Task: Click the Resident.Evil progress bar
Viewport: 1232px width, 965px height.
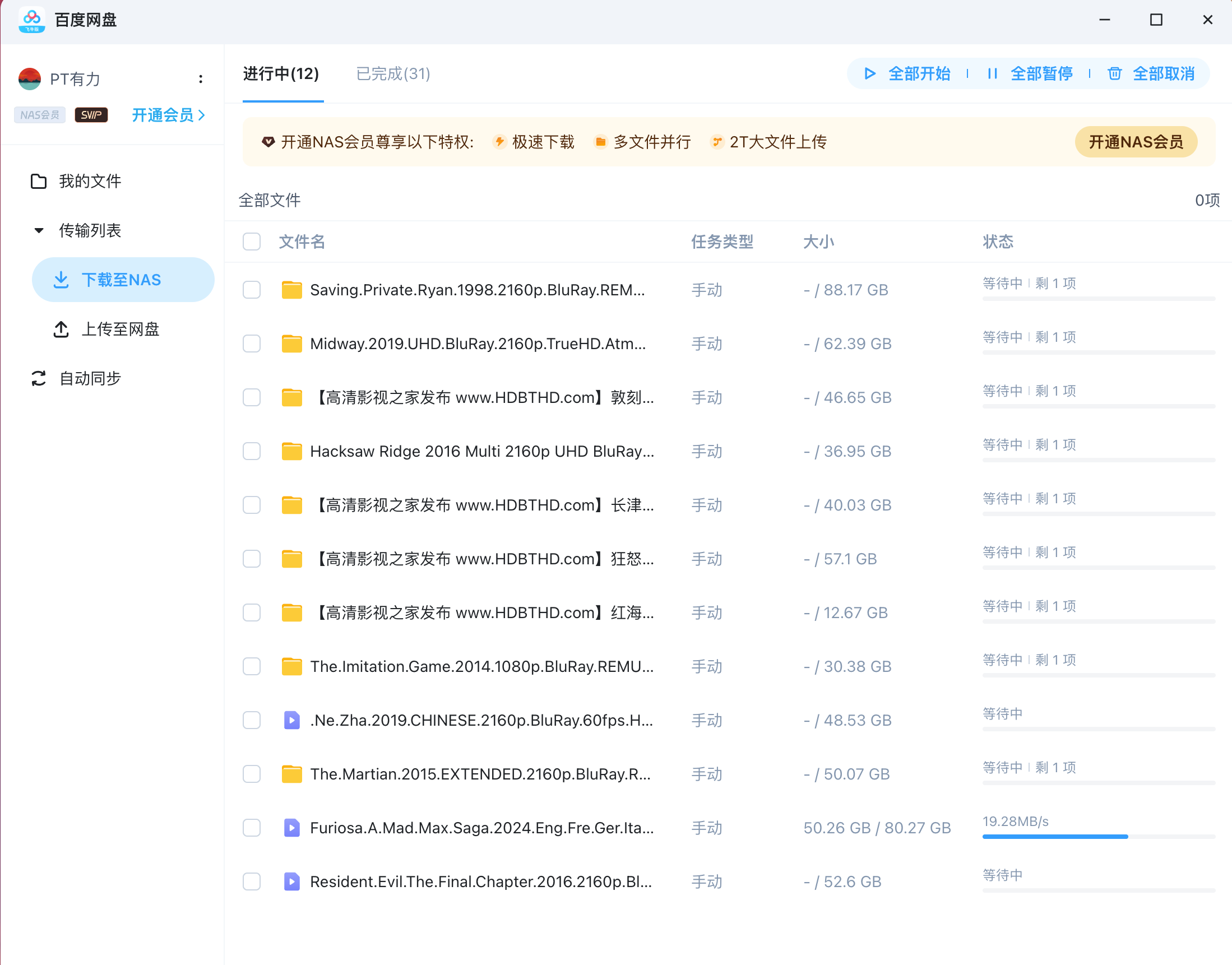Action: (1099, 890)
